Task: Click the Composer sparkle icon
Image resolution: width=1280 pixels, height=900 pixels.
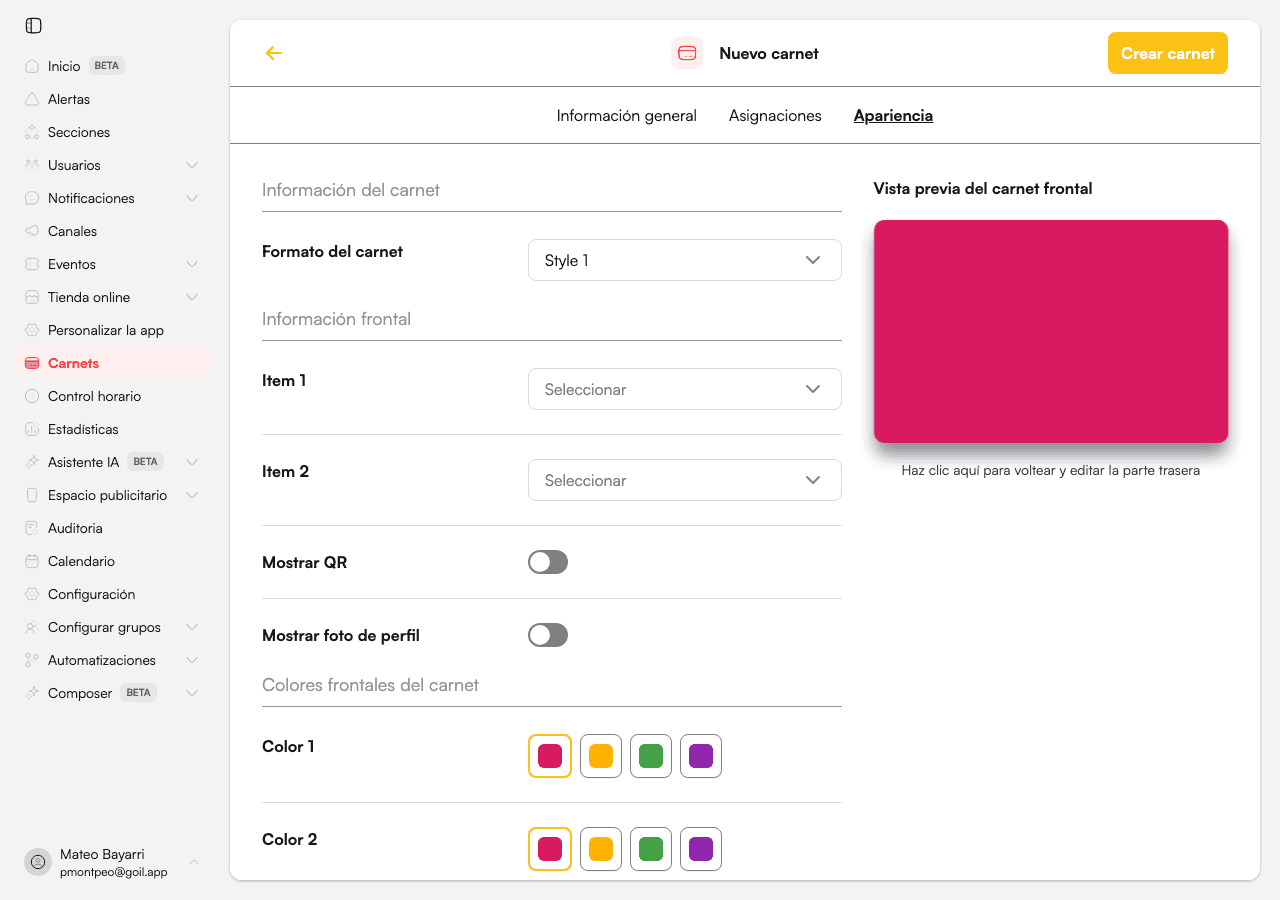Action: [x=32, y=693]
